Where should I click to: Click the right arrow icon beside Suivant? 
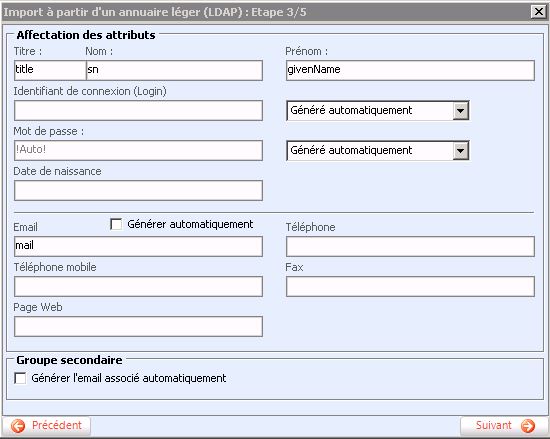[x=528, y=426]
